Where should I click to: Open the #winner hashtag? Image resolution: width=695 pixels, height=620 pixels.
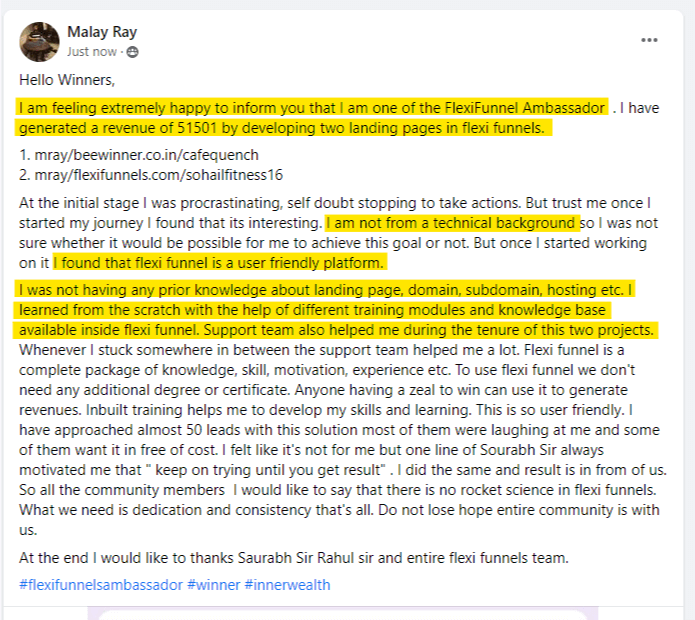(213, 584)
